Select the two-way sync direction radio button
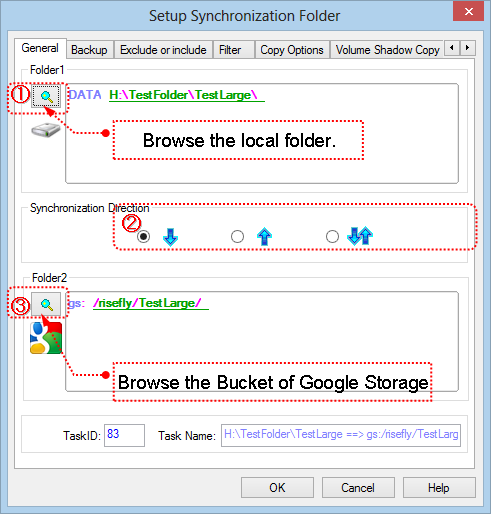This screenshot has width=491, height=514. 332,236
